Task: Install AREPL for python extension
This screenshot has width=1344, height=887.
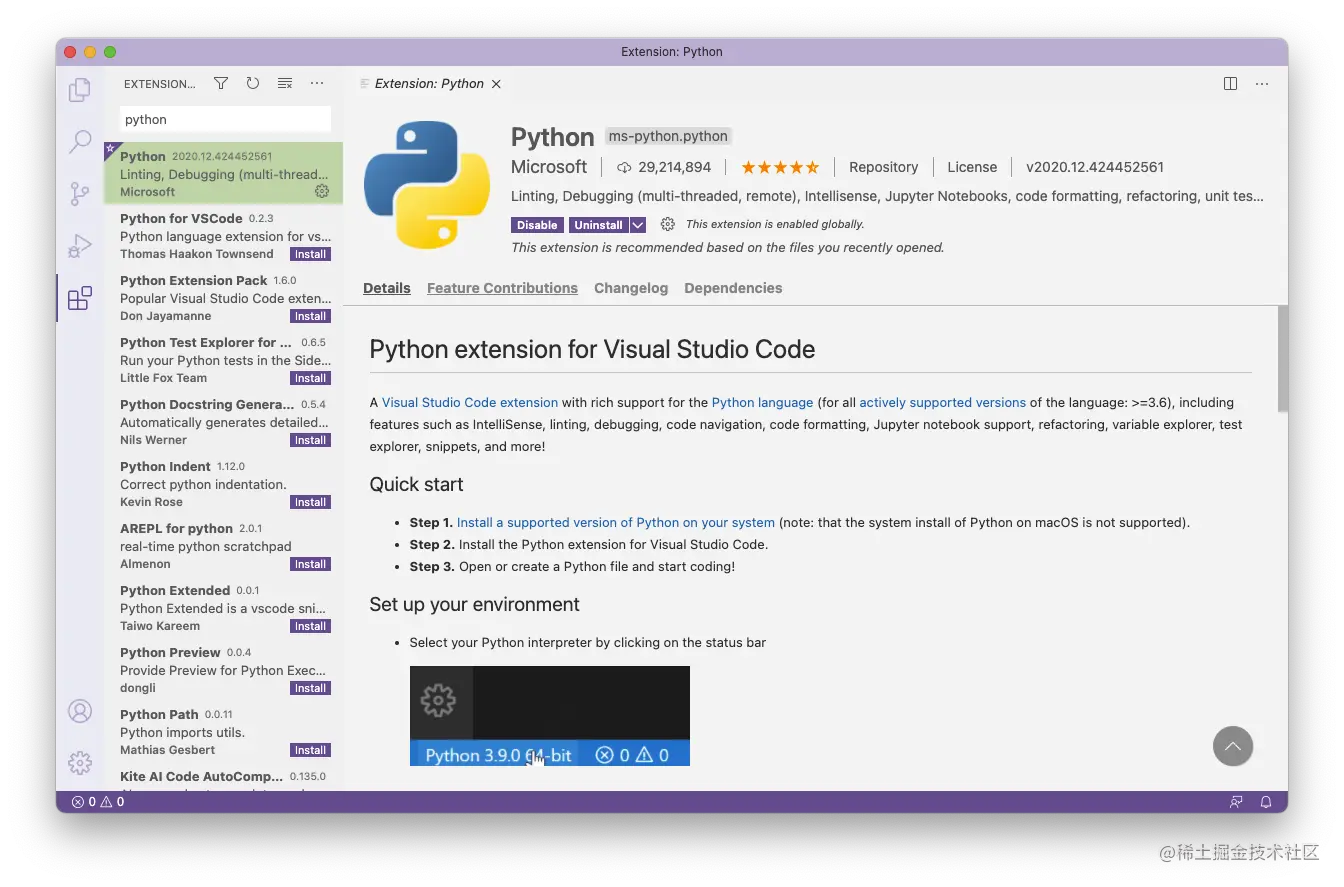Action: pyautogui.click(x=310, y=564)
